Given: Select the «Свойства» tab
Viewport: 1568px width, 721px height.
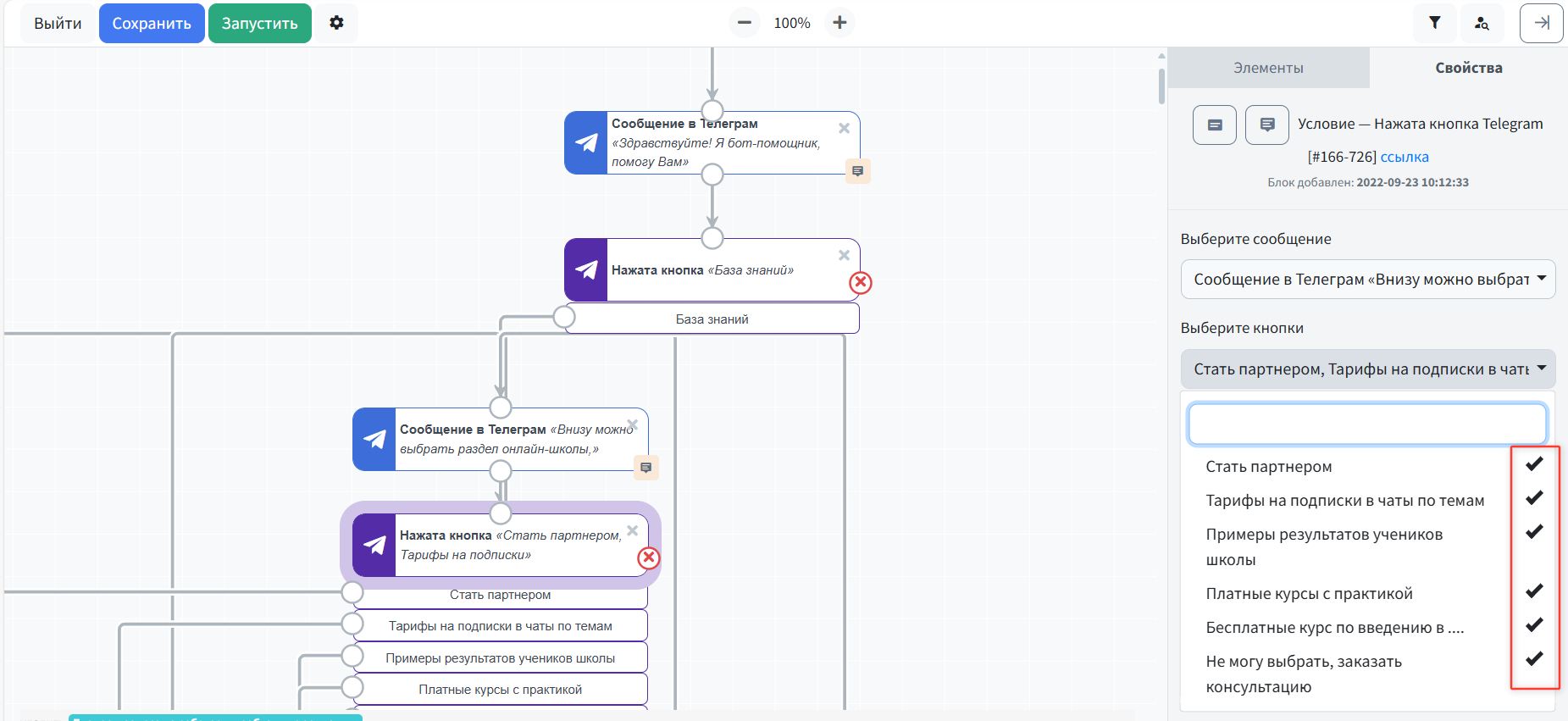Looking at the screenshot, I should (x=1468, y=68).
